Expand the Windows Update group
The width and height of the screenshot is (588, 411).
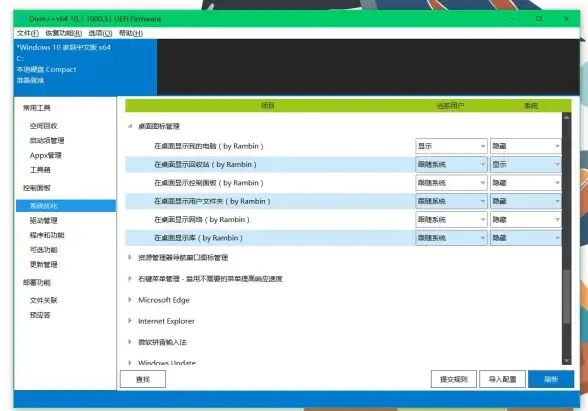[130, 363]
